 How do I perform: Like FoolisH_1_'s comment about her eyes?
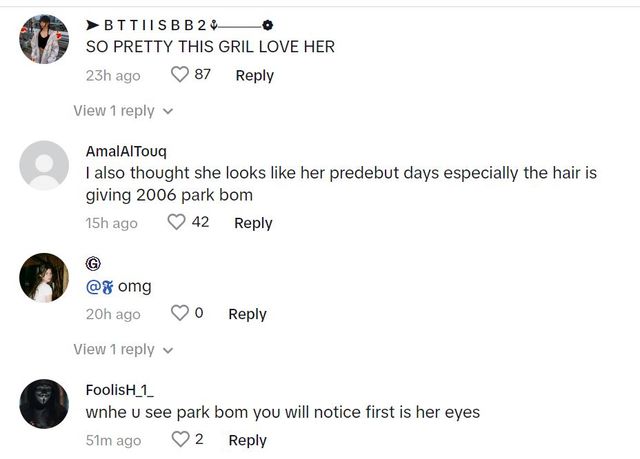tap(180, 440)
